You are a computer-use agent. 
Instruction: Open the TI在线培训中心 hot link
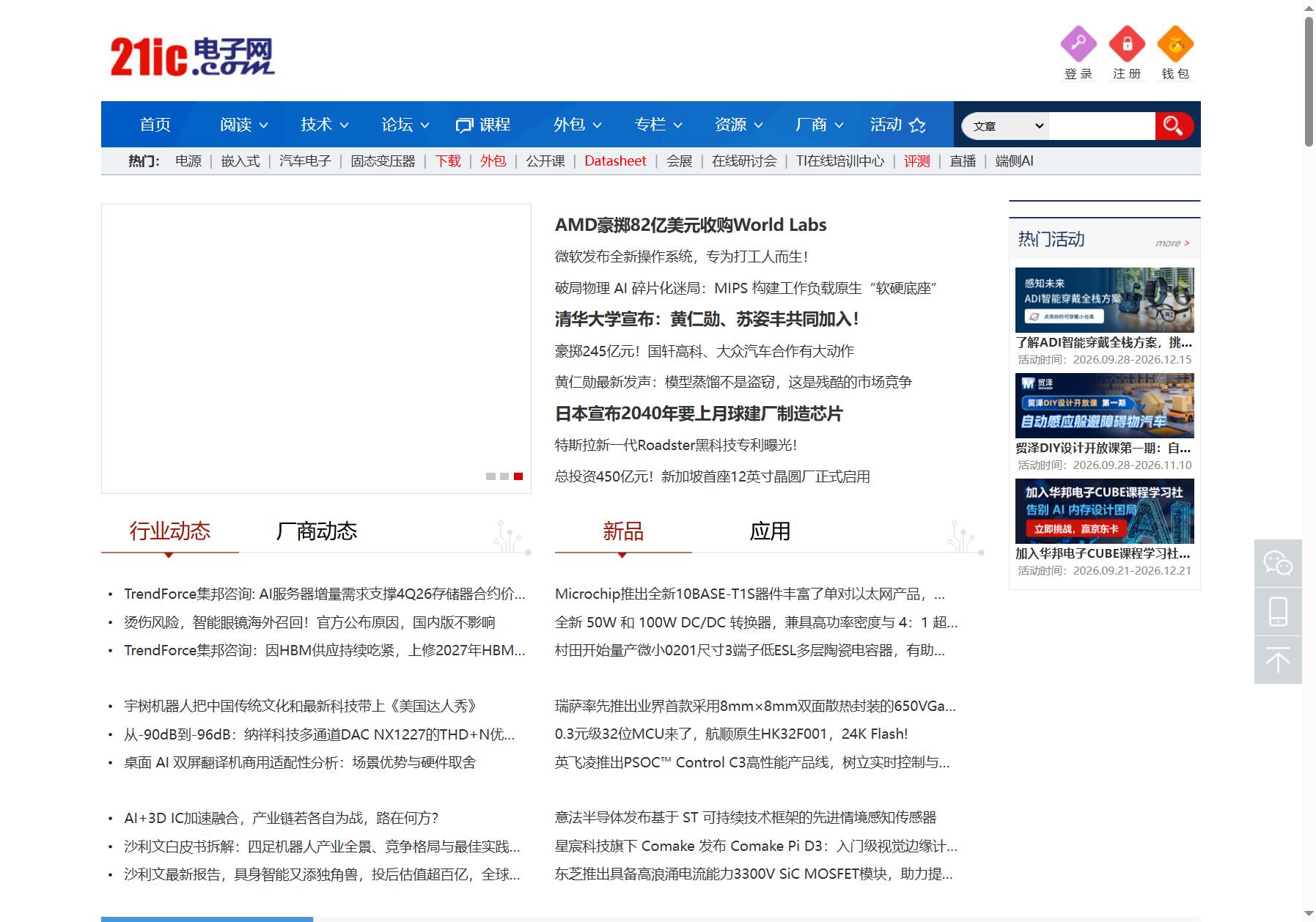(840, 161)
